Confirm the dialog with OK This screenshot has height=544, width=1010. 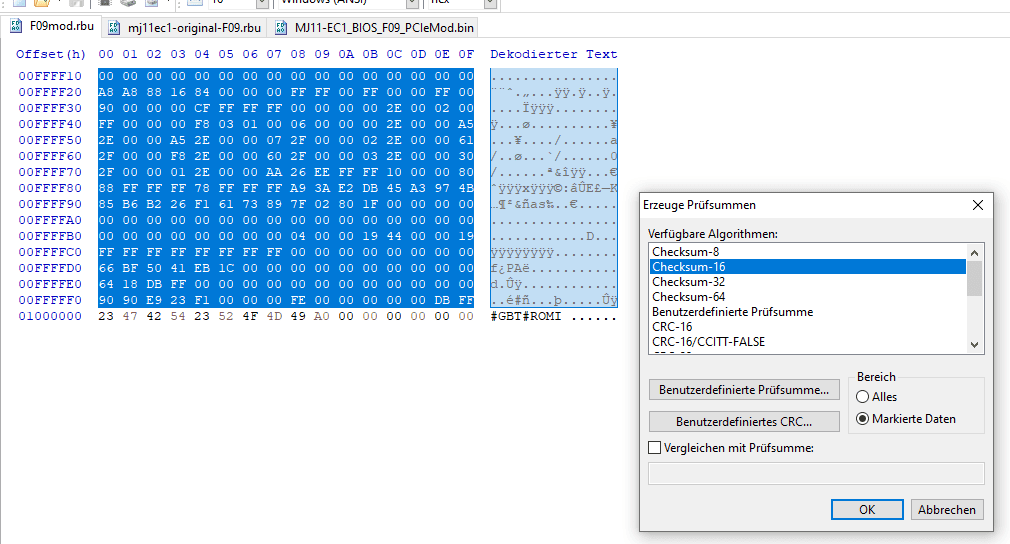pos(867,509)
